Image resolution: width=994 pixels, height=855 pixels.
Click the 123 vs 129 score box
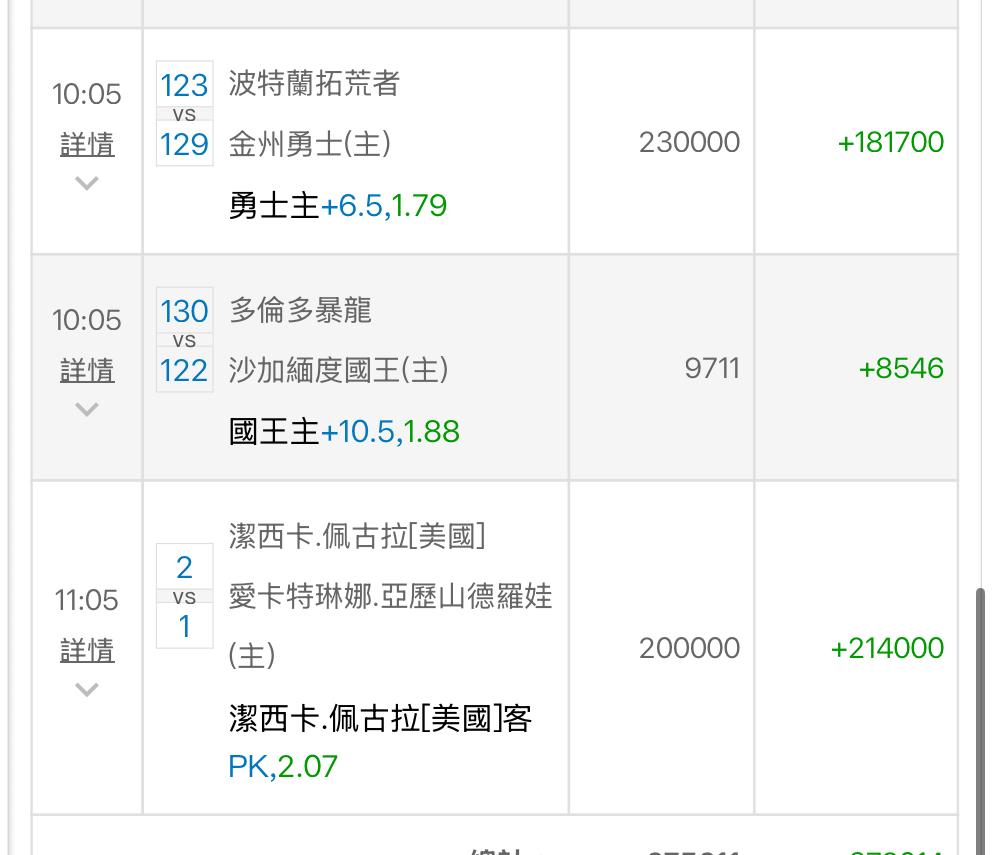click(184, 115)
